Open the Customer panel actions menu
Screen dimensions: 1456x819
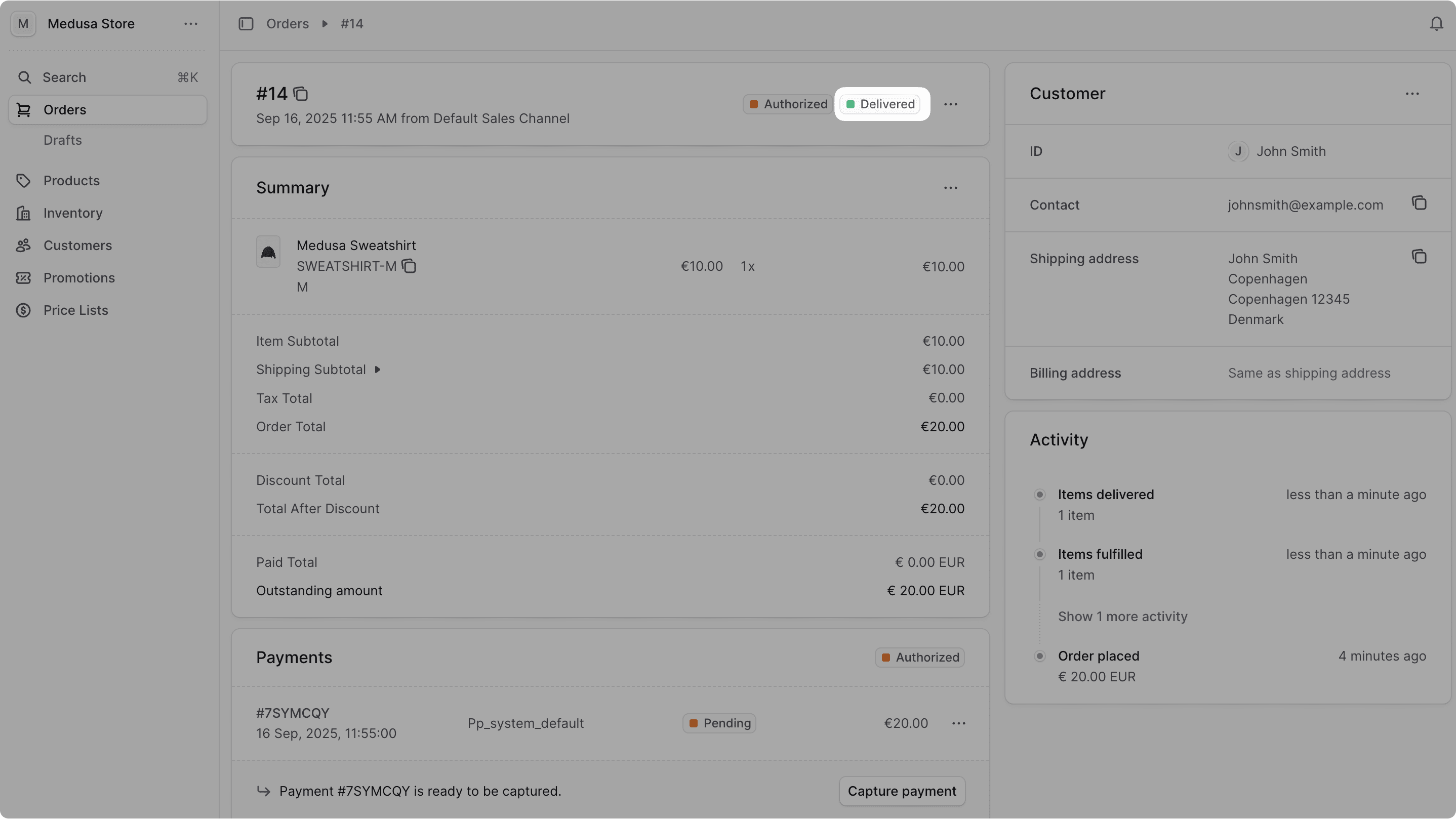point(1412,93)
